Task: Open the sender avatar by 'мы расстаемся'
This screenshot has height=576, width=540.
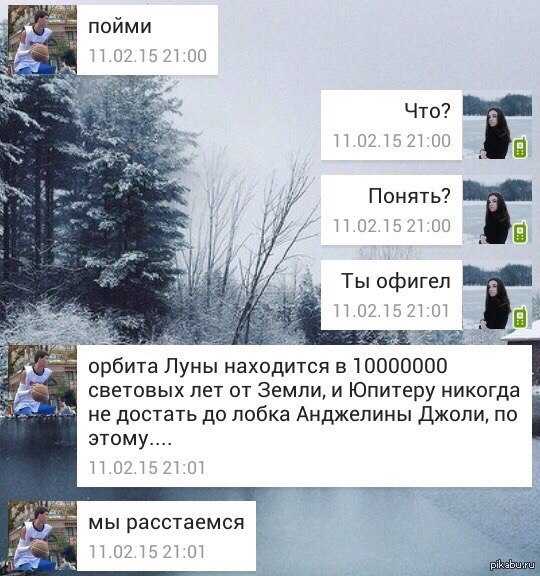Action: (43, 536)
